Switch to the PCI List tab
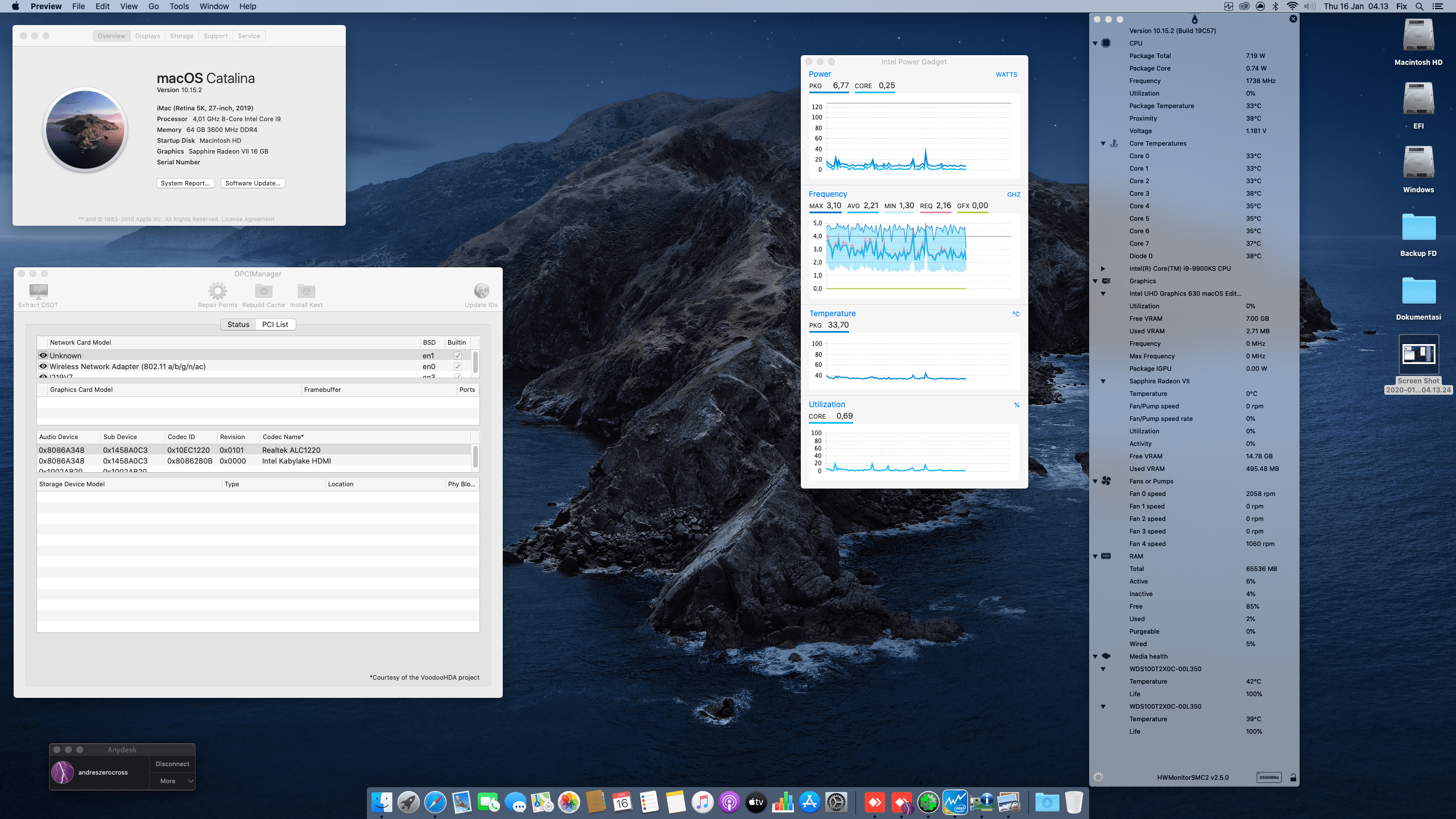1456x819 pixels. pos(275,324)
